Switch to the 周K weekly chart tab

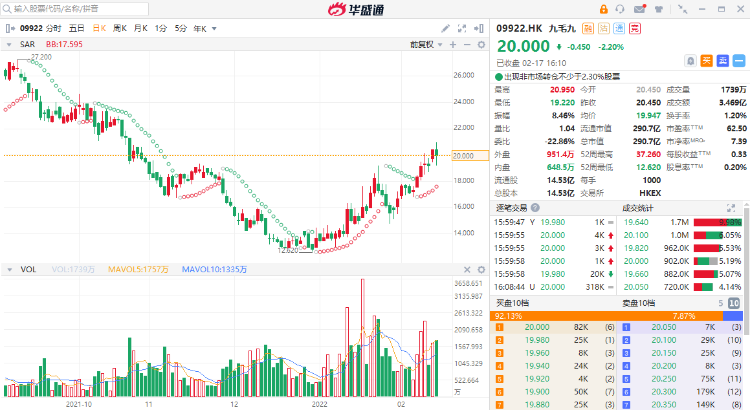120,28
